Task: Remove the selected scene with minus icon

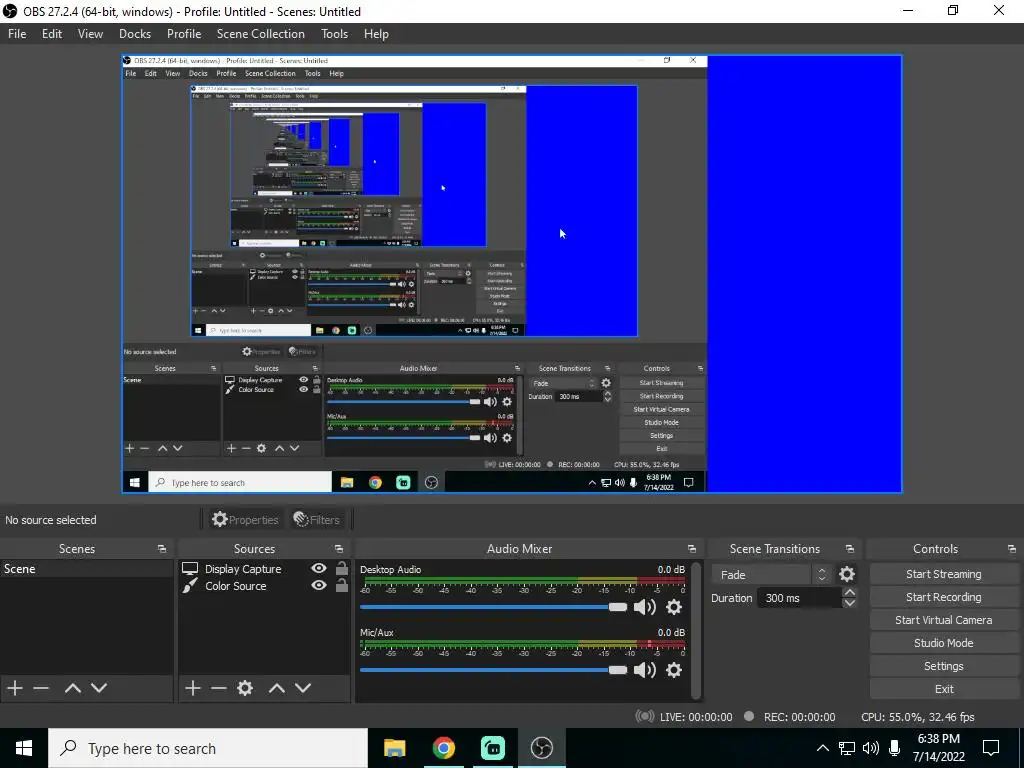Action: tap(41, 688)
